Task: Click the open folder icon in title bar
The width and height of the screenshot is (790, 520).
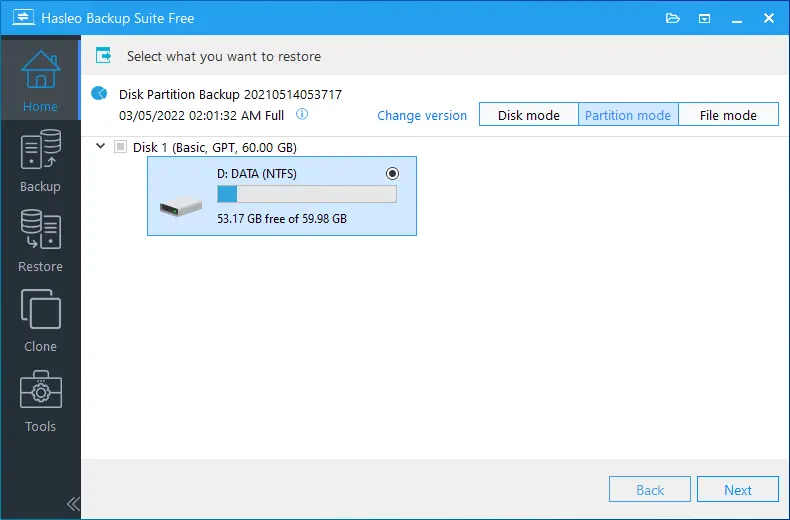Action: click(x=673, y=18)
